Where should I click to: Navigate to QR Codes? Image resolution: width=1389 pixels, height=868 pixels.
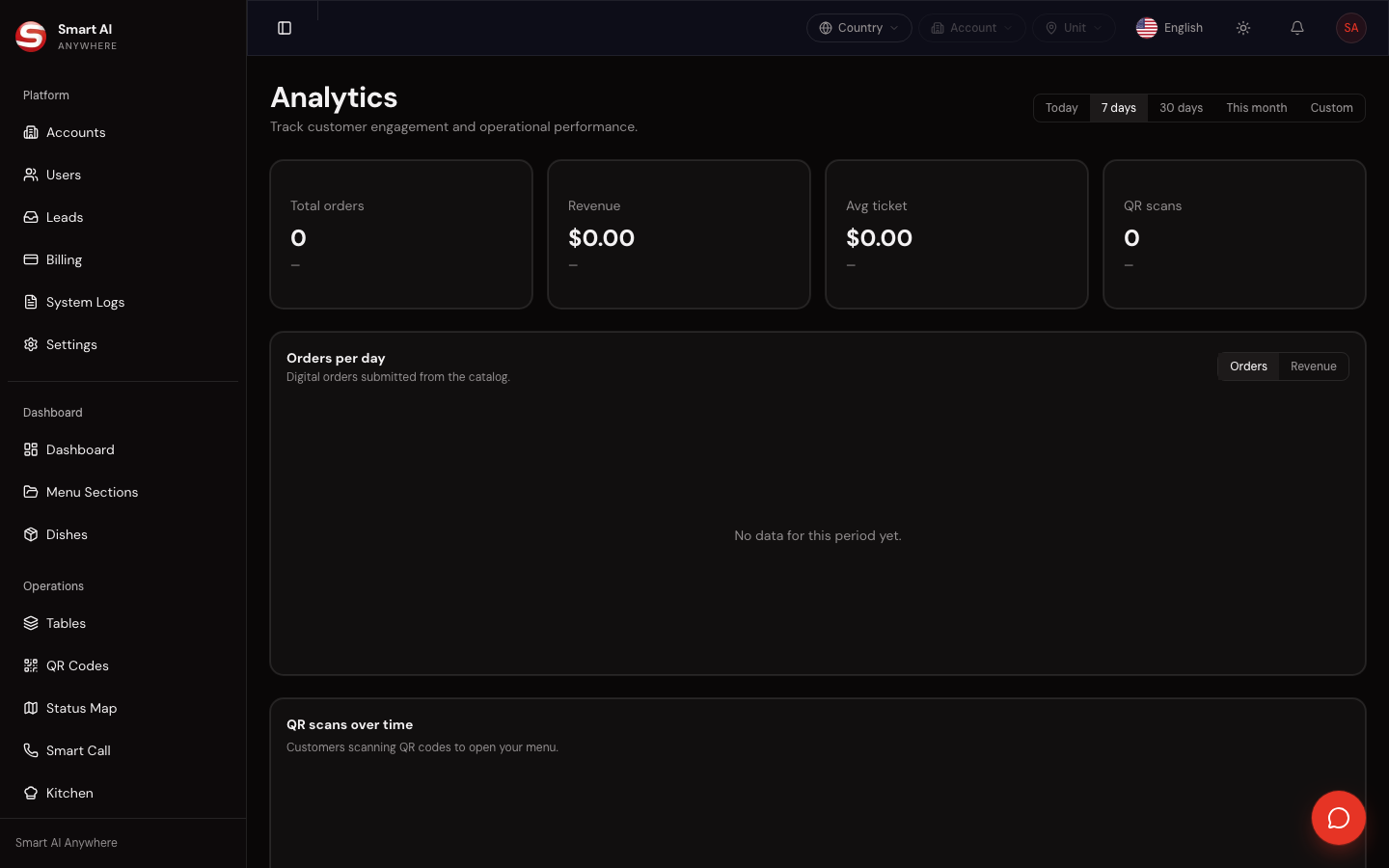tap(123, 665)
